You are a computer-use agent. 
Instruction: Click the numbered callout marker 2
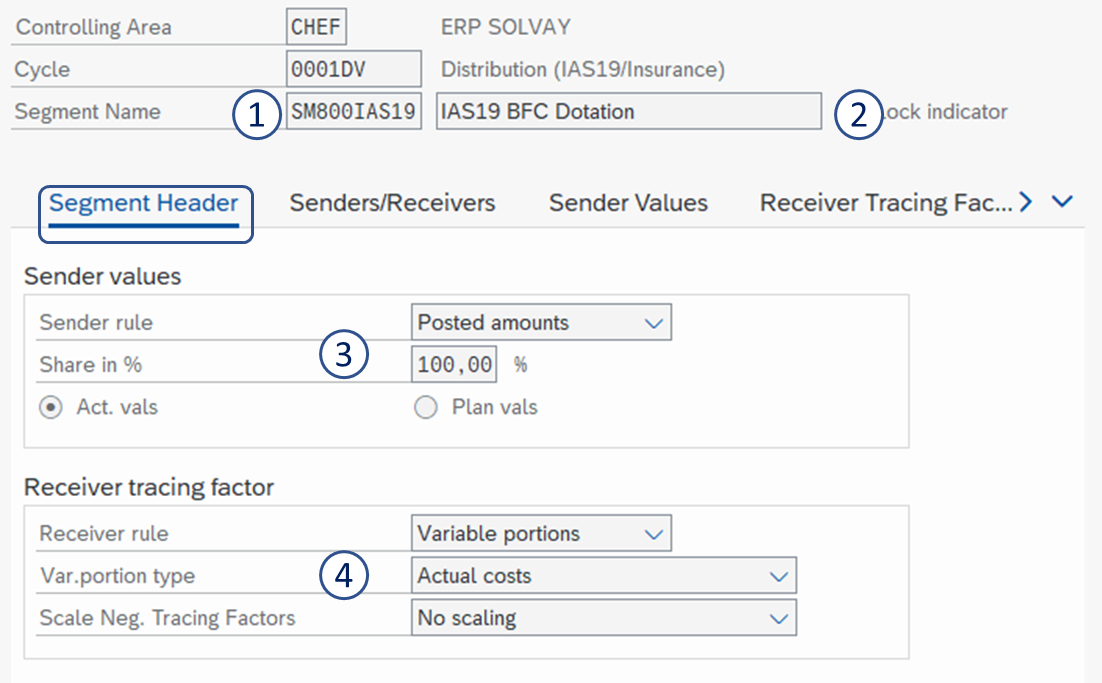pos(857,114)
